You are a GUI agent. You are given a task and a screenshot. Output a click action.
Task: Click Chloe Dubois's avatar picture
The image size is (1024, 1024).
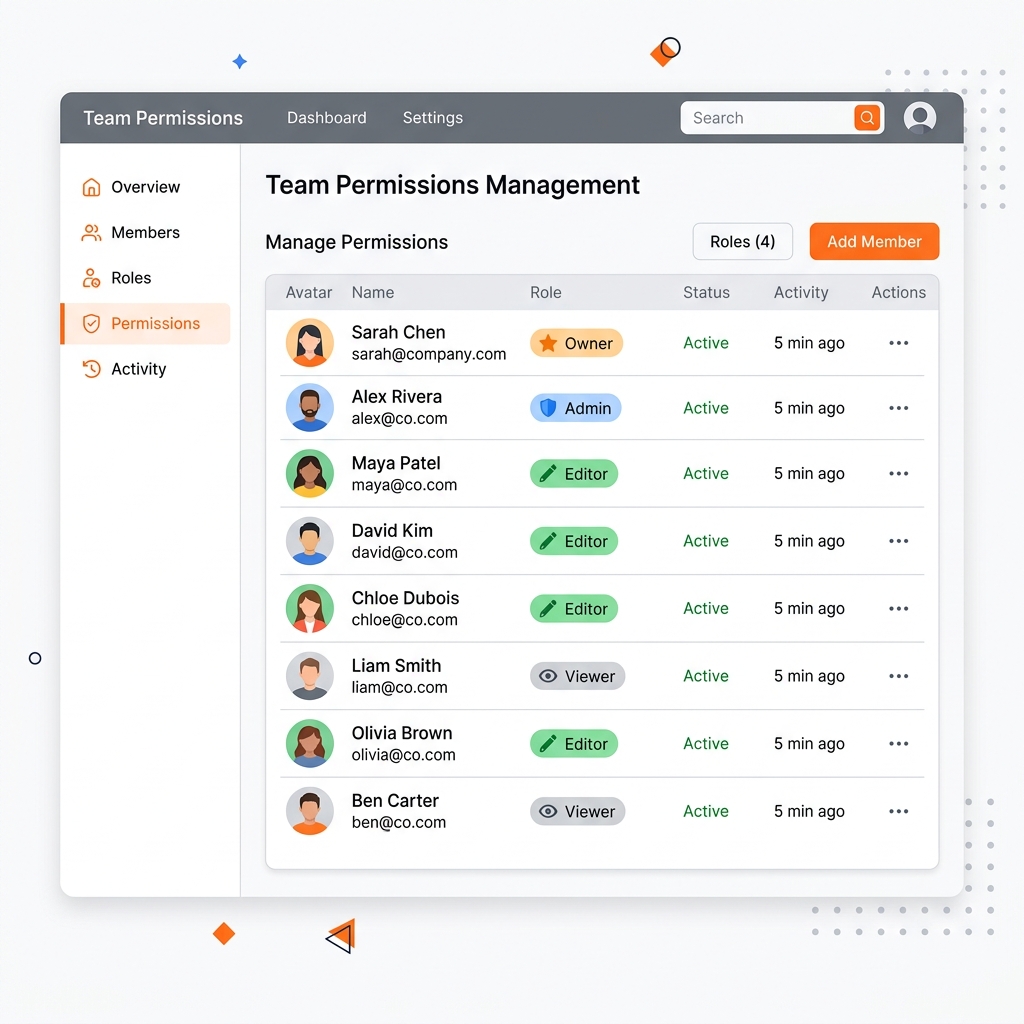coord(310,609)
